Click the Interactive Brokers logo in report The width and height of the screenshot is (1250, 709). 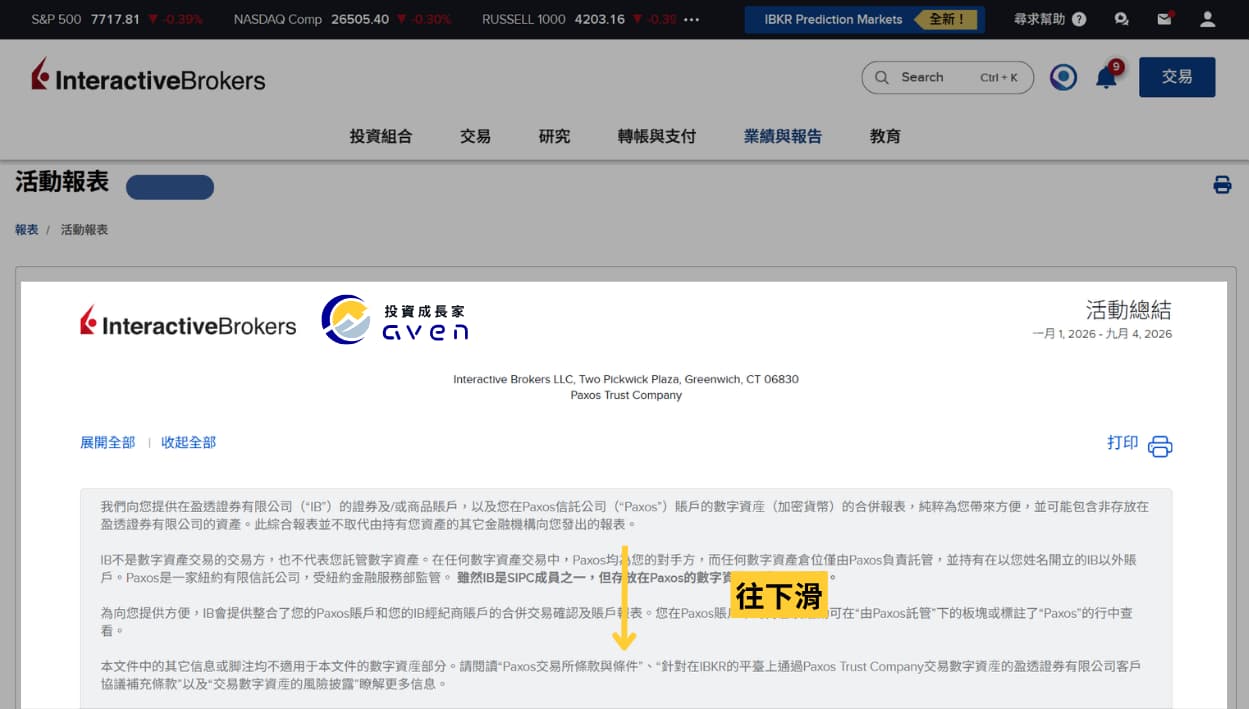pos(188,322)
